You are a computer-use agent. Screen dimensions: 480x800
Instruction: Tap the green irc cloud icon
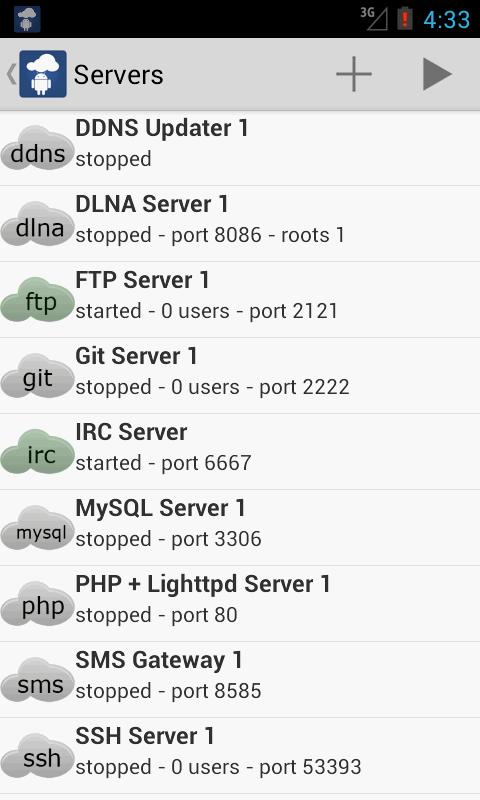click(x=38, y=452)
